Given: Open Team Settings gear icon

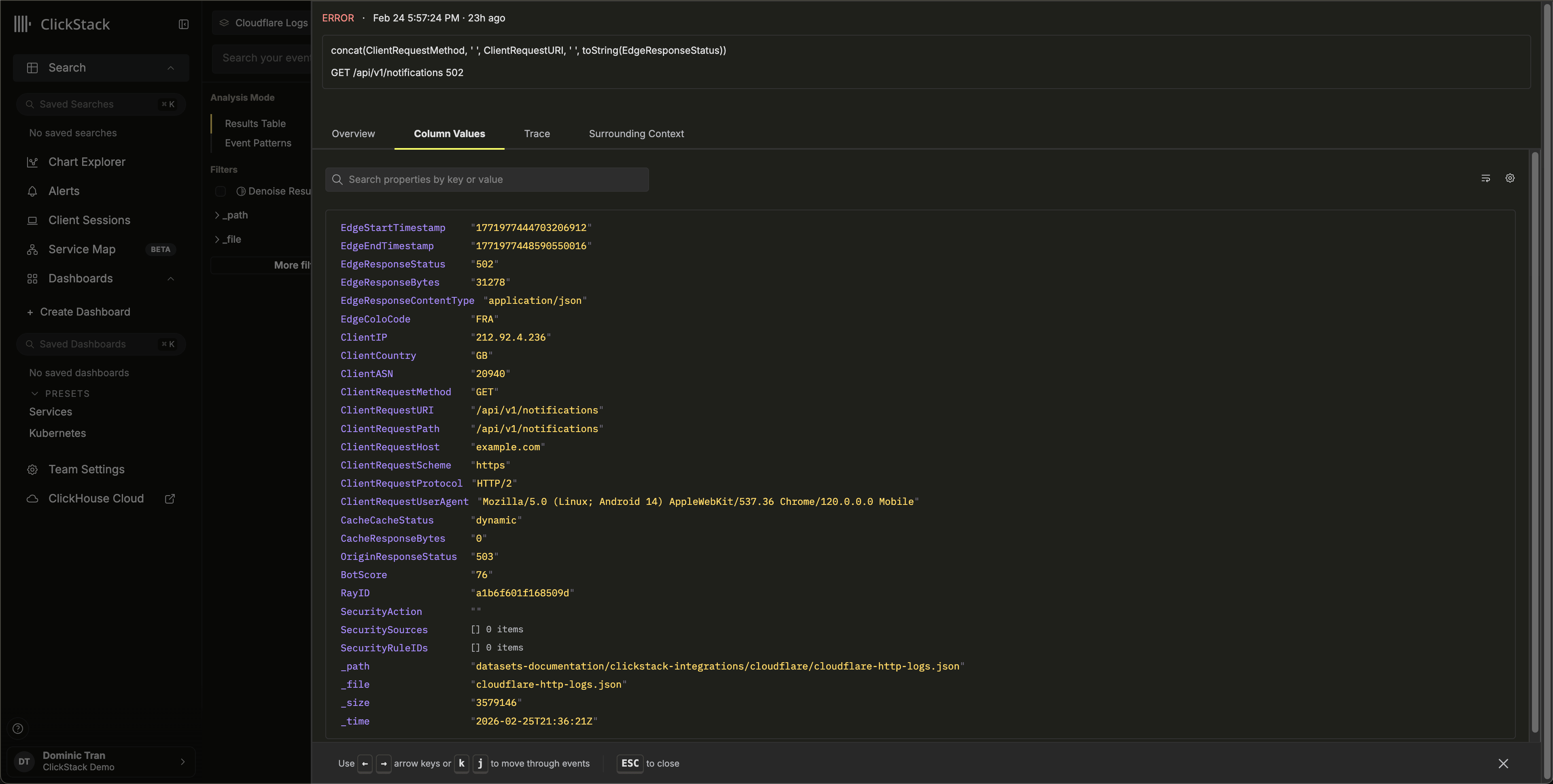Looking at the screenshot, I should click(32, 469).
